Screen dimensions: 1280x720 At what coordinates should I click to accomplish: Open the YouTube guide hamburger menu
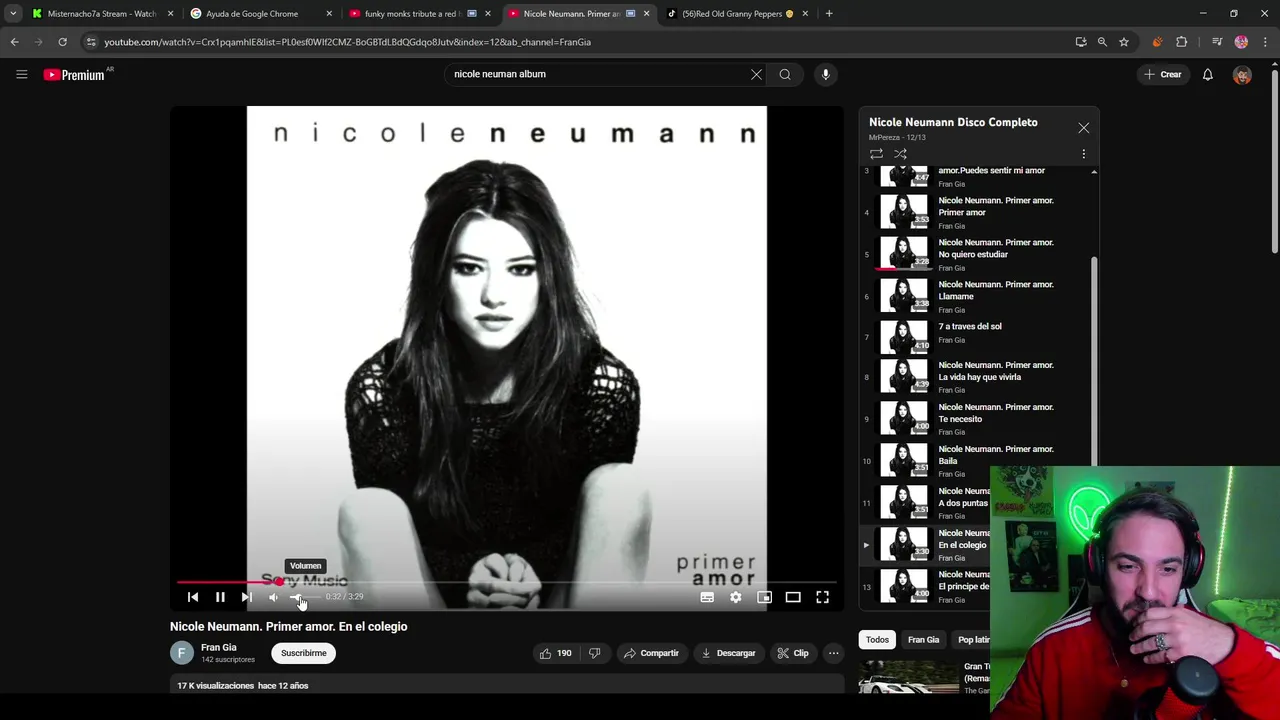pos(21,74)
